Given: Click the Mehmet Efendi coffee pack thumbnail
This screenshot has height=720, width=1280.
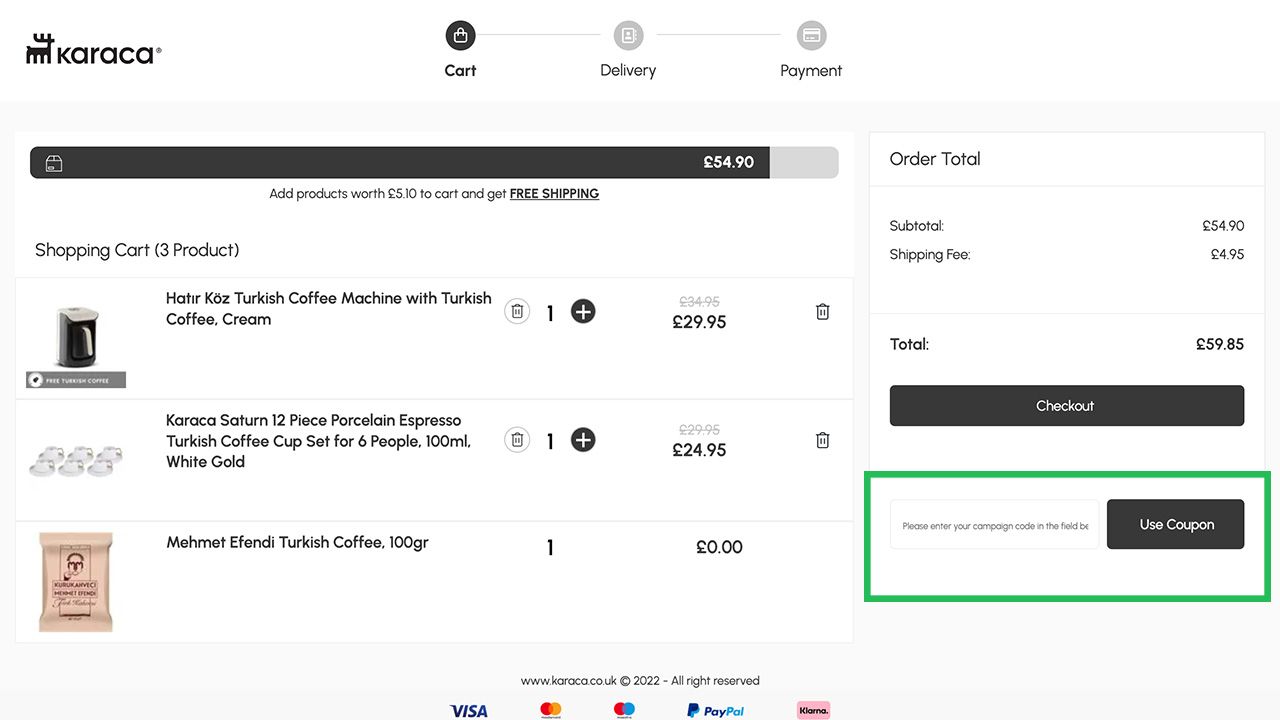Looking at the screenshot, I should (x=76, y=582).
